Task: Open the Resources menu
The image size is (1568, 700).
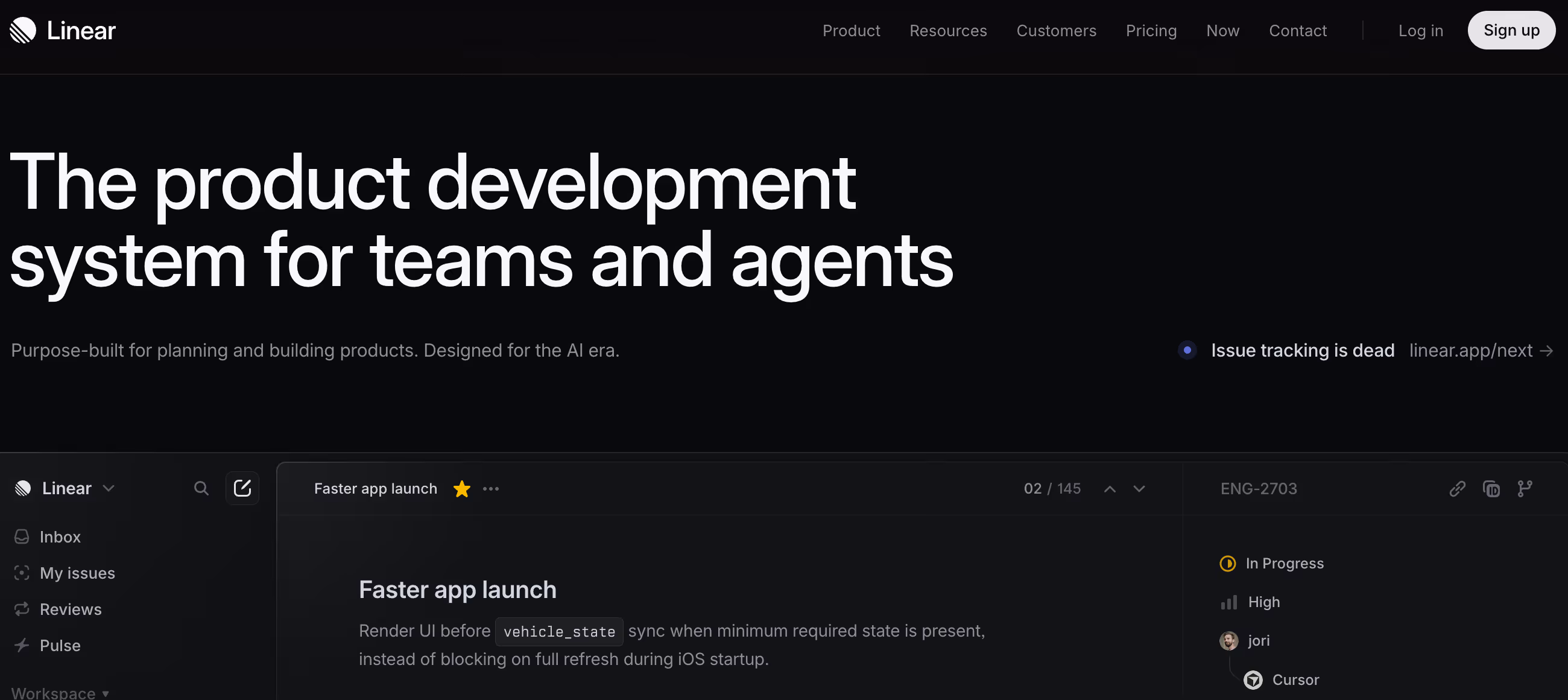Action: pos(948,30)
